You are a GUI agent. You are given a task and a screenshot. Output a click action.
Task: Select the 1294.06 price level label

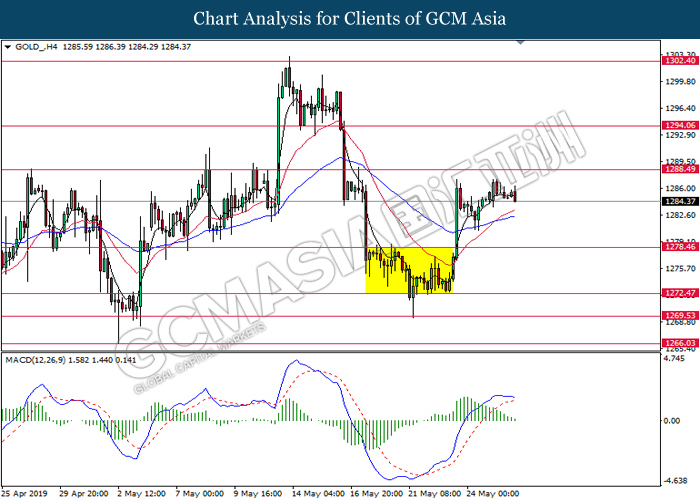[680, 125]
